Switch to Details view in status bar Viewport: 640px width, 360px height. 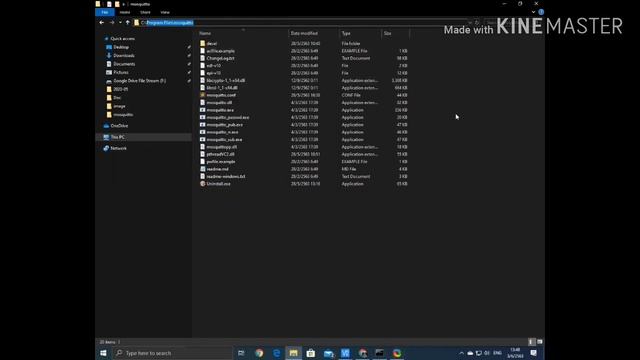tap(531, 342)
